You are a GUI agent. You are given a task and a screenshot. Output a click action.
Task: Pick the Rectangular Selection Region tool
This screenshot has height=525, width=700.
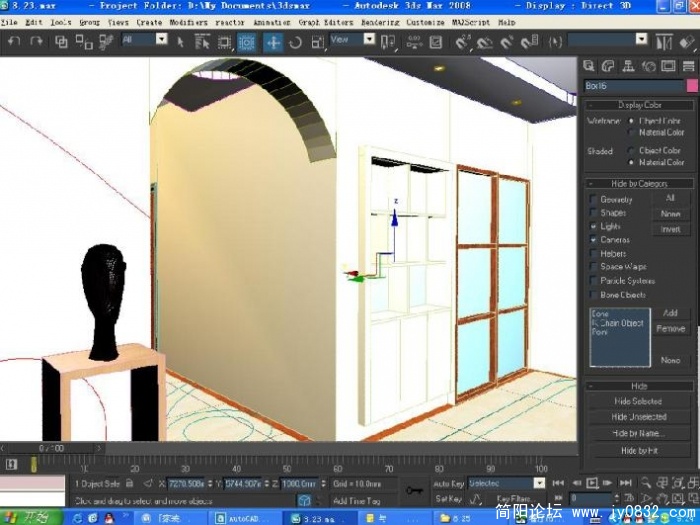[224, 42]
